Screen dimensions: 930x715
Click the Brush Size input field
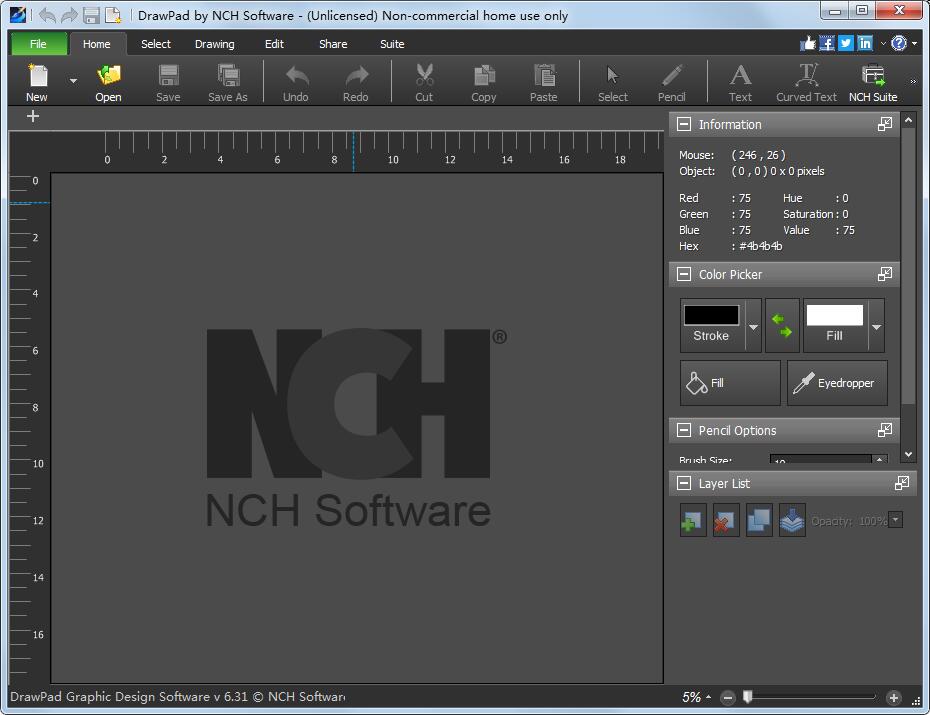tap(821, 459)
